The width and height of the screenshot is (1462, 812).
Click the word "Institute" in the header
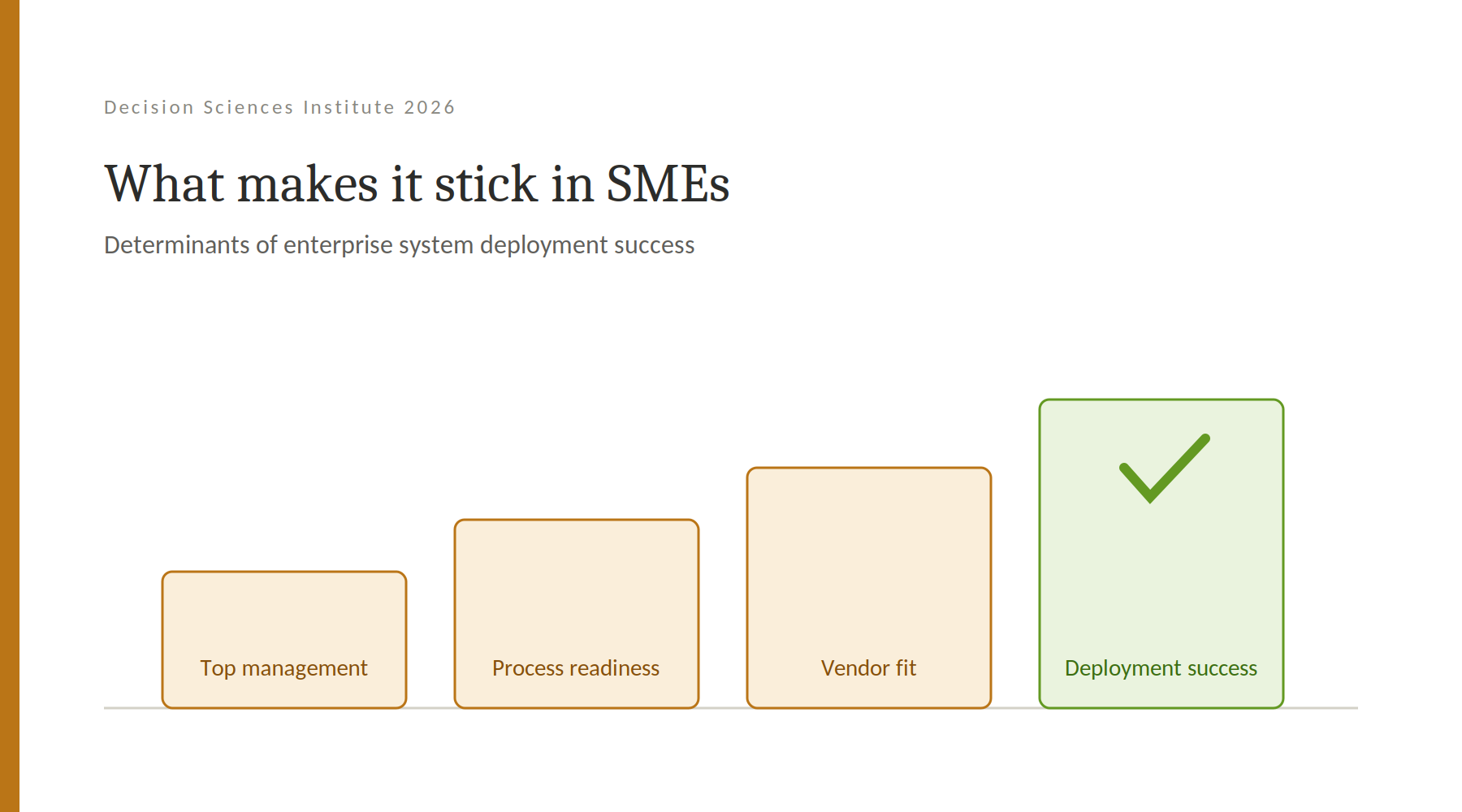coord(349,107)
